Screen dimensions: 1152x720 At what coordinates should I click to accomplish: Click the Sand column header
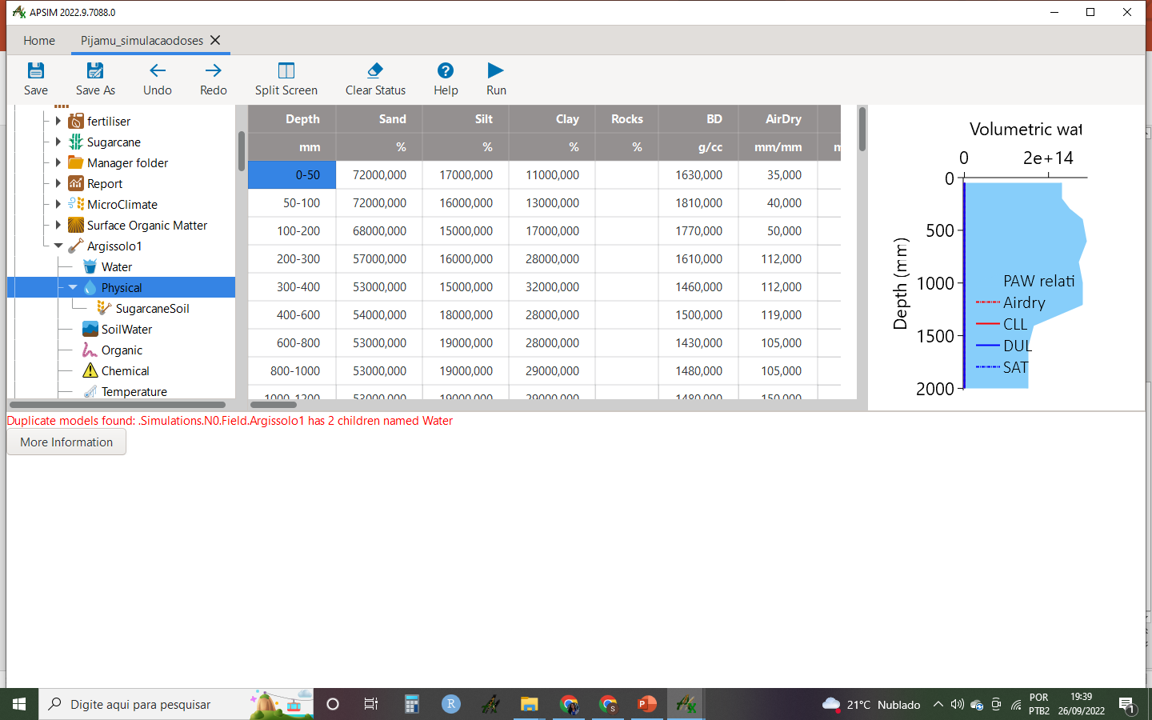(379, 119)
